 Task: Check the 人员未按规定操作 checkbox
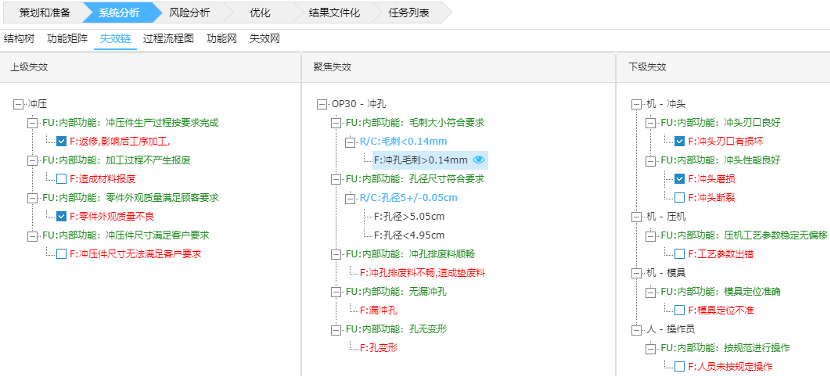680,366
